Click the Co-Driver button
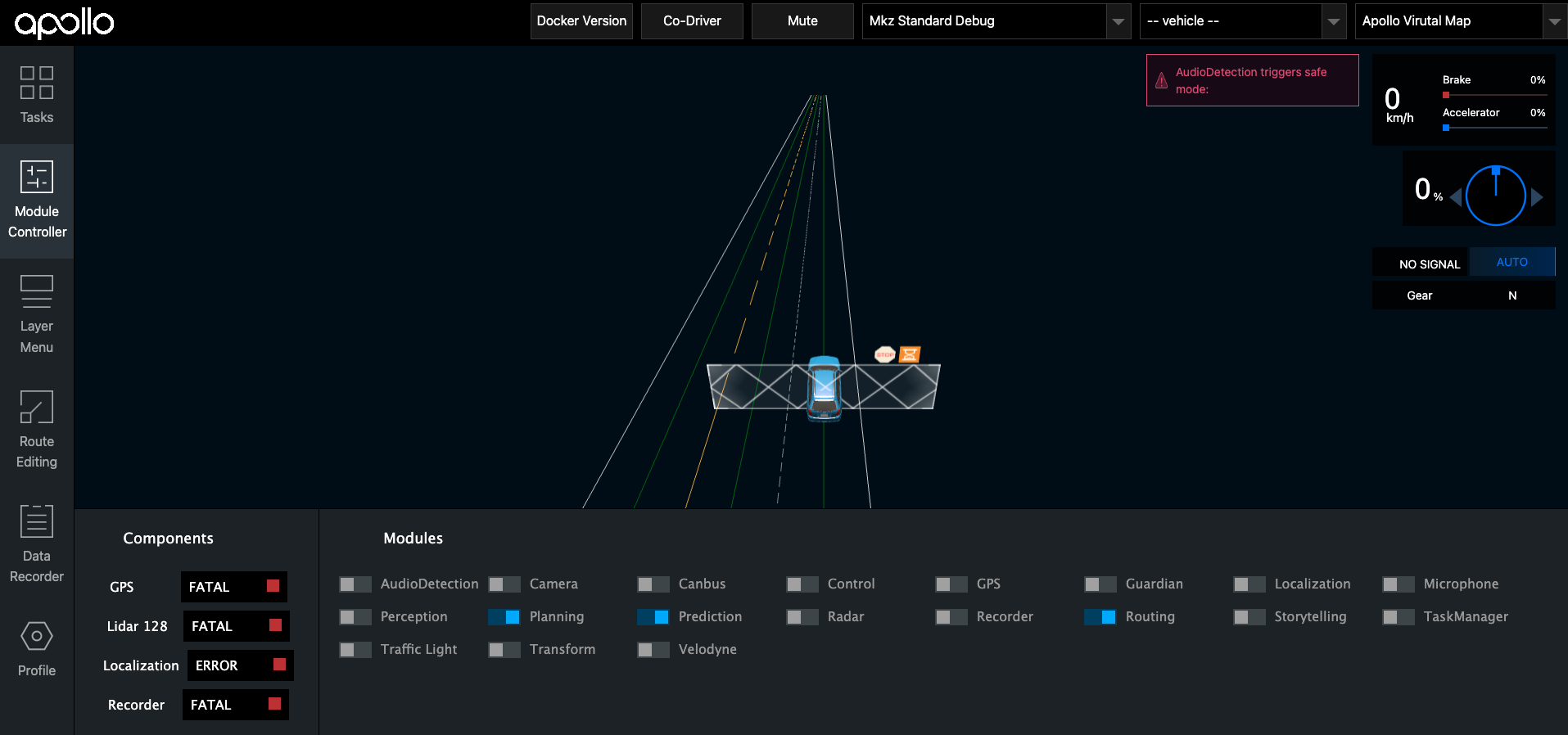 (692, 21)
